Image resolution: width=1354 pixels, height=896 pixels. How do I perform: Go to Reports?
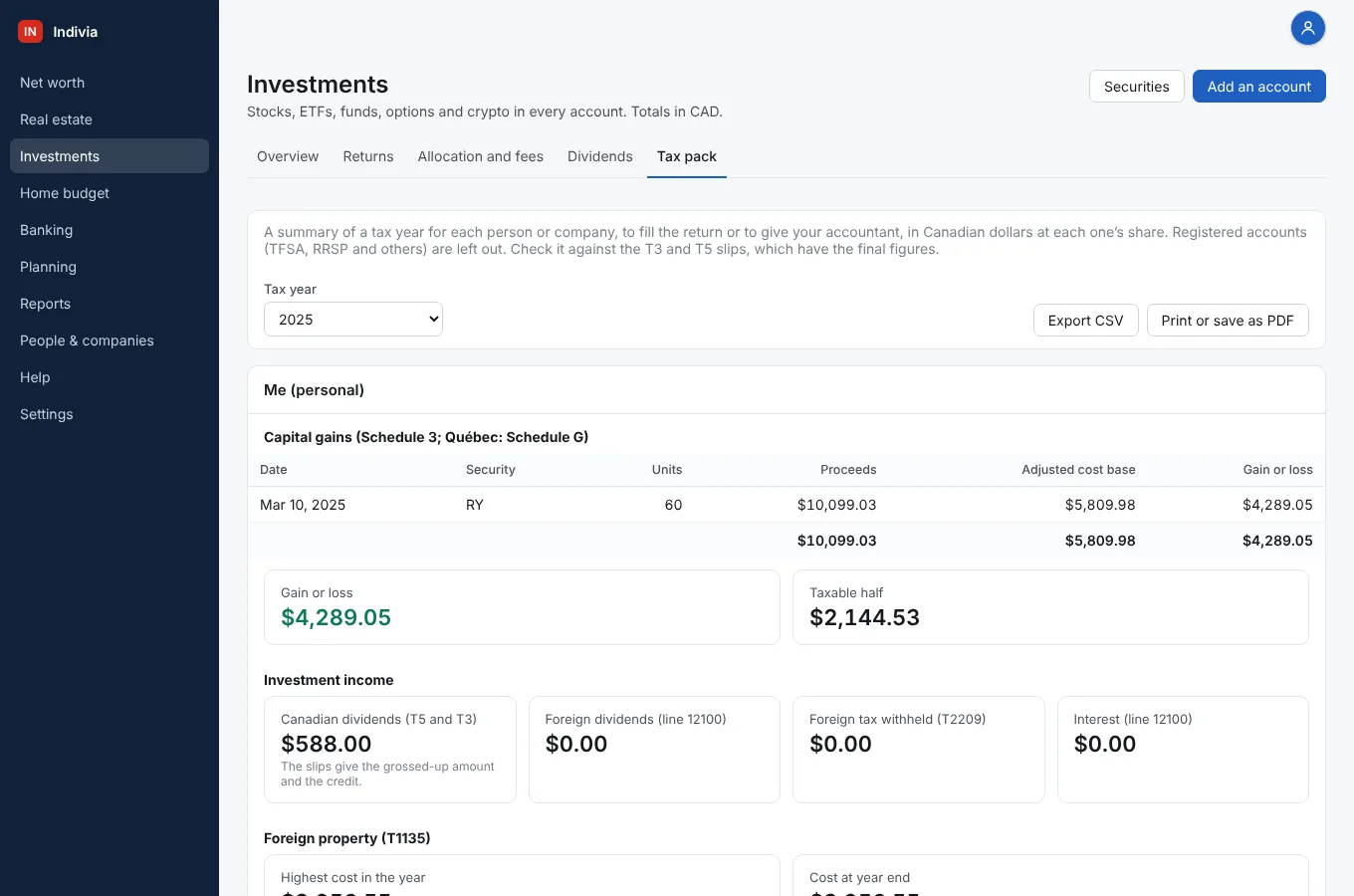(x=110, y=304)
